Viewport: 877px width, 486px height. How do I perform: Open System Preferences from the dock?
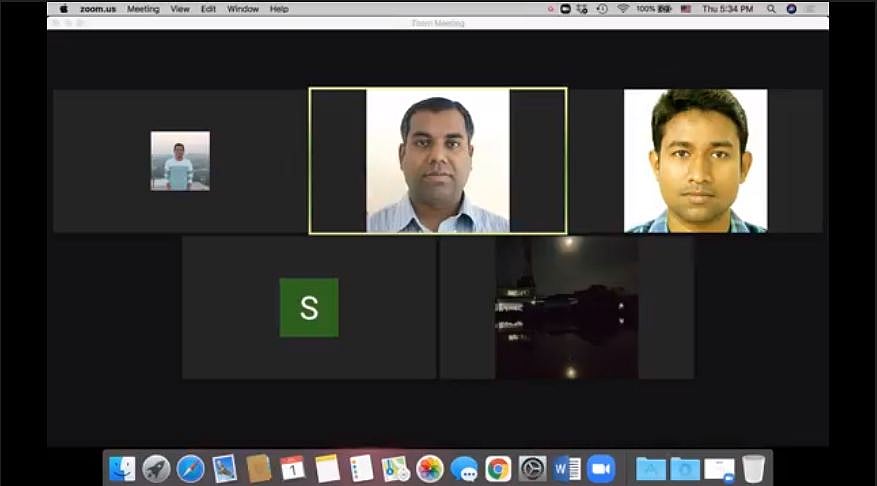tap(532, 468)
